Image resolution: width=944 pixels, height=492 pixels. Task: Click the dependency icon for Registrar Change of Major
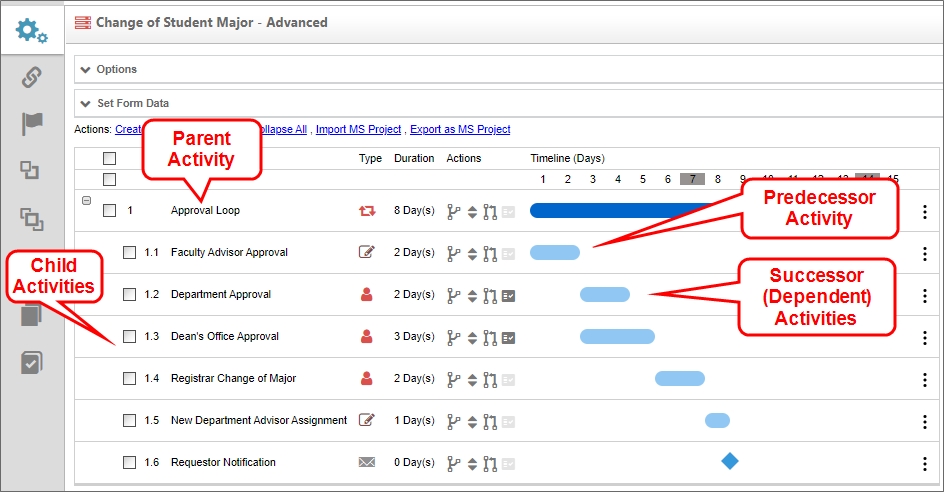point(490,379)
